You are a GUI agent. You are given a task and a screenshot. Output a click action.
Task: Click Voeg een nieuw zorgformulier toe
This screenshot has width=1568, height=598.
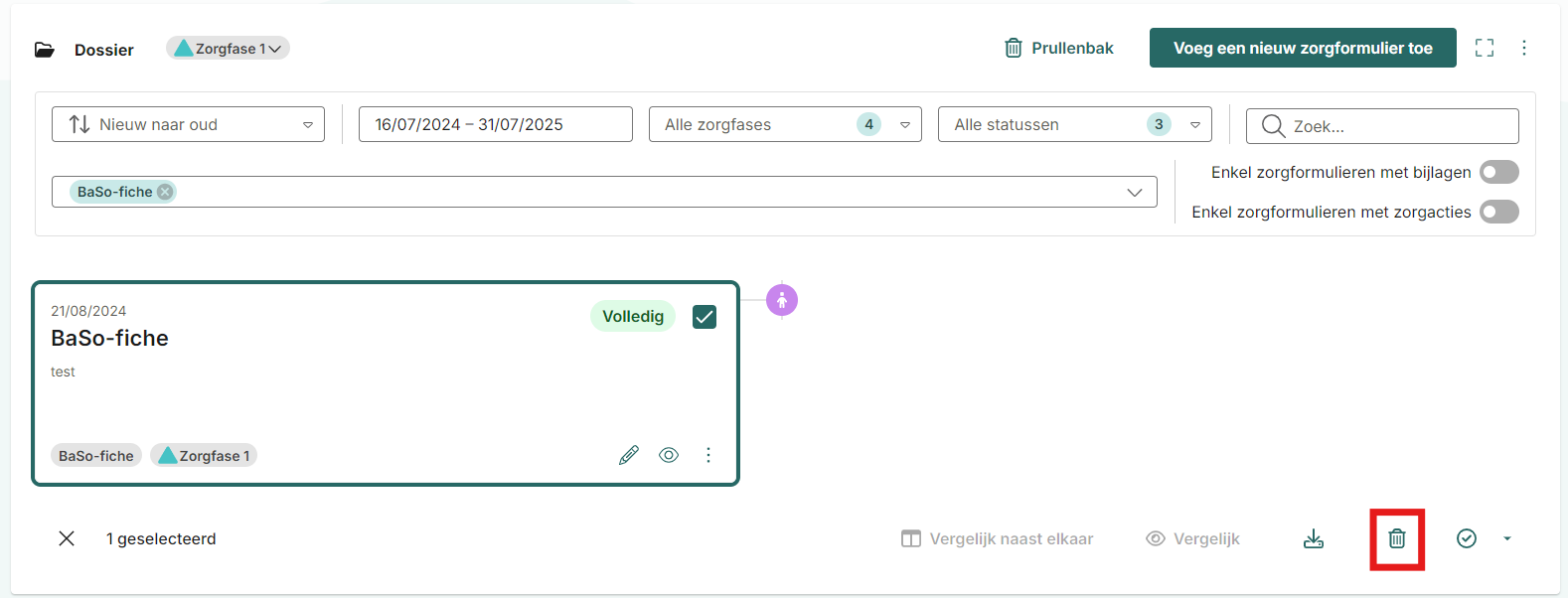click(x=1303, y=48)
